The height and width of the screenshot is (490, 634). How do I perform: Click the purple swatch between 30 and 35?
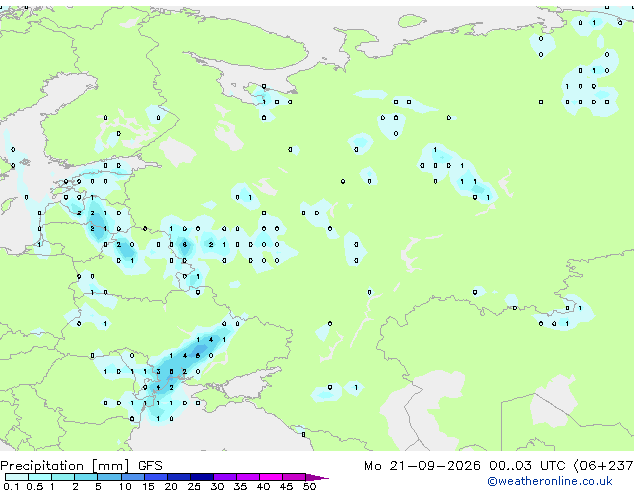224,477
